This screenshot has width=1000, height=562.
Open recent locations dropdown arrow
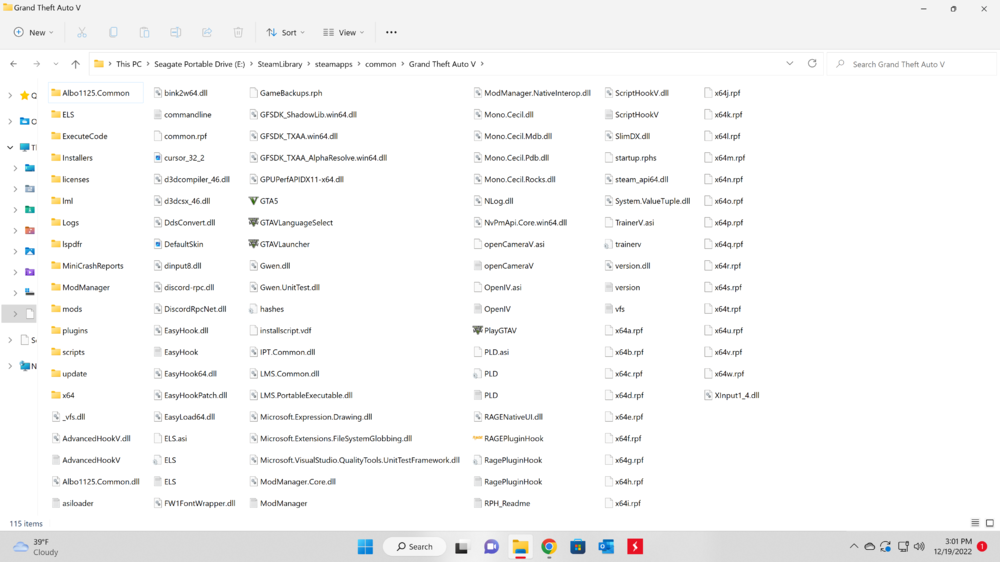coord(56,64)
